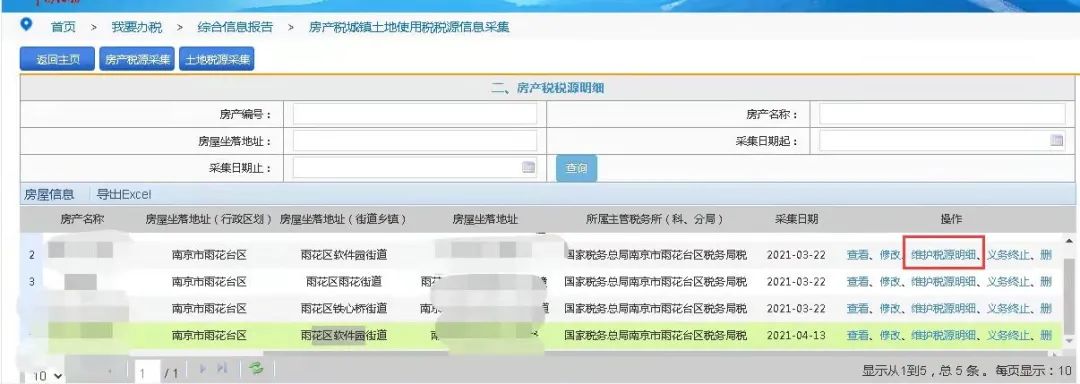Click the location pin icon beside breadcrumb
The image size is (1080, 384).
coord(26,25)
